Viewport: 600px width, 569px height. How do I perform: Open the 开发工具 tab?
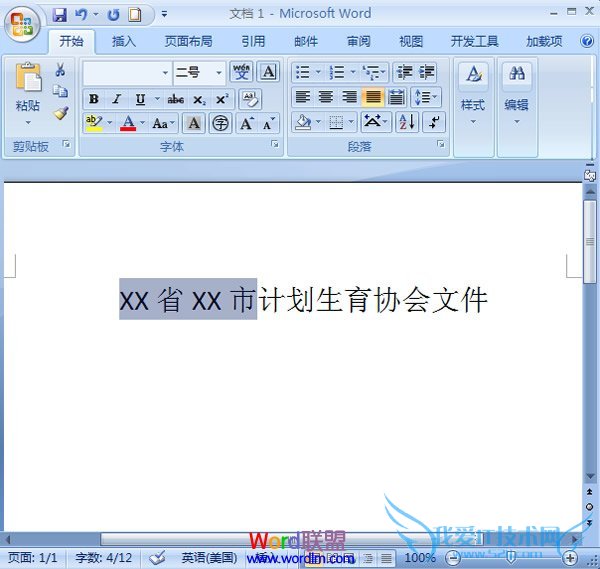pyautogui.click(x=474, y=41)
